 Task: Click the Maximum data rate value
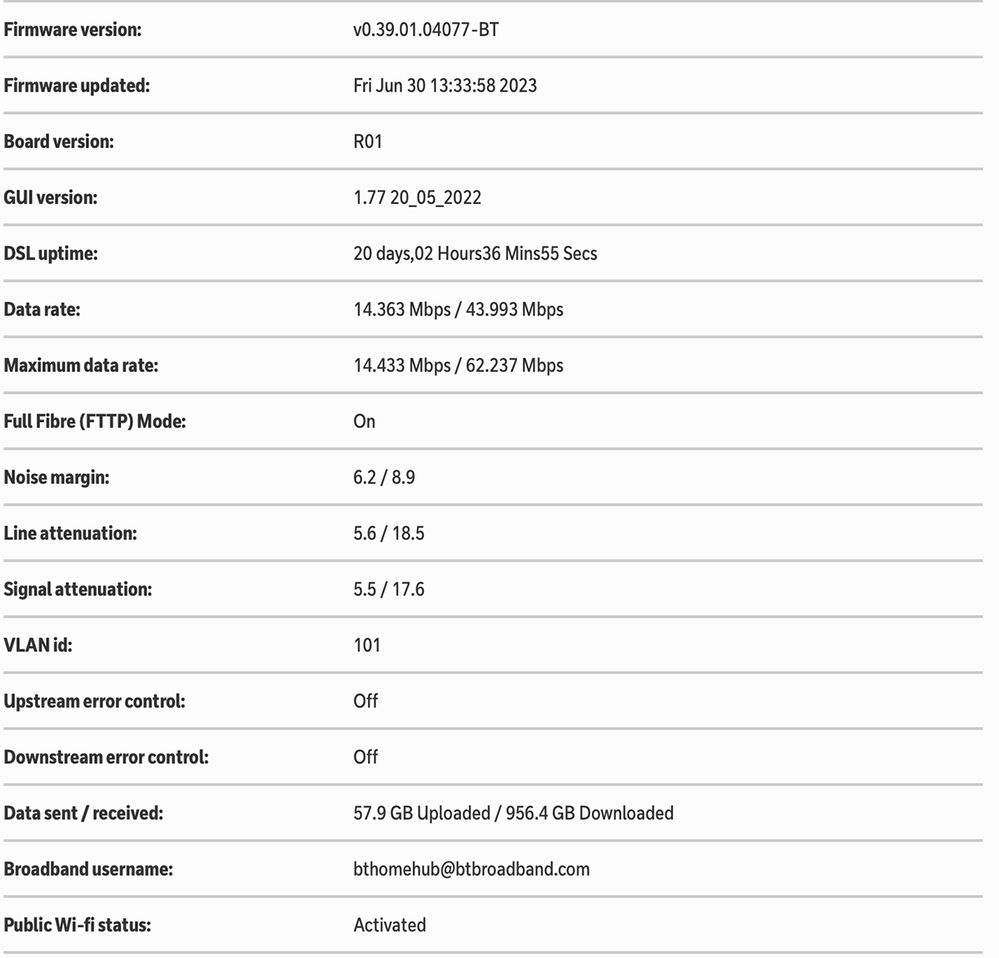click(x=458, y=366)
